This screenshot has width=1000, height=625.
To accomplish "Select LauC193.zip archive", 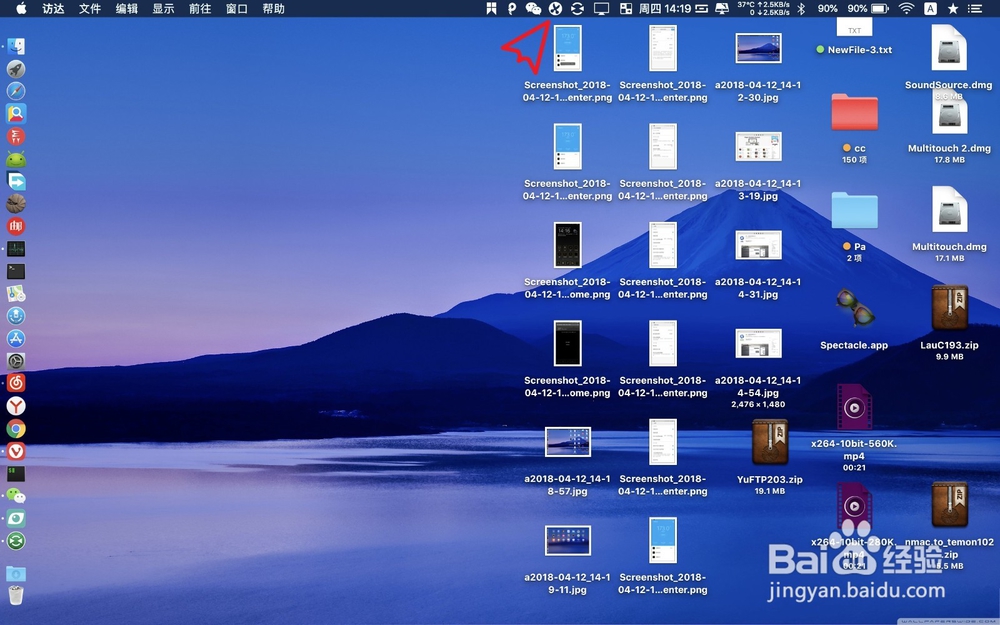I will point(949,309).
